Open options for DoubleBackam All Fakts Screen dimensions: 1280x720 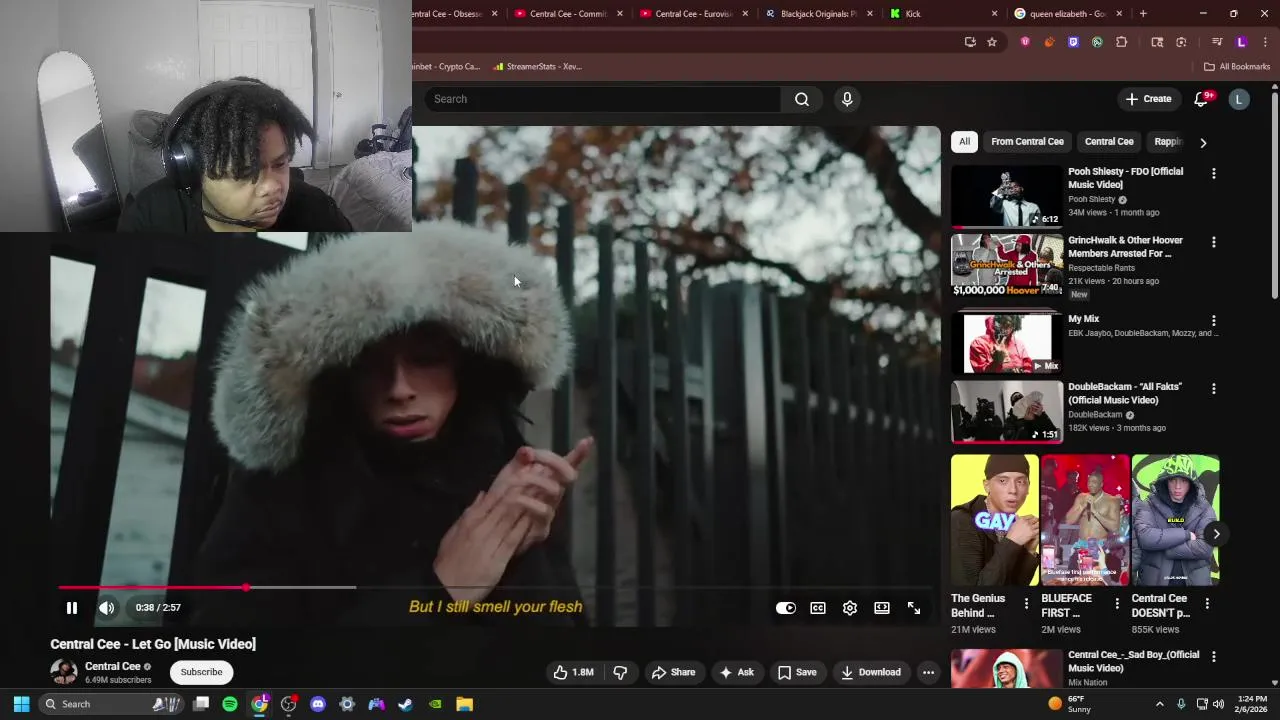coord(1214,389)
